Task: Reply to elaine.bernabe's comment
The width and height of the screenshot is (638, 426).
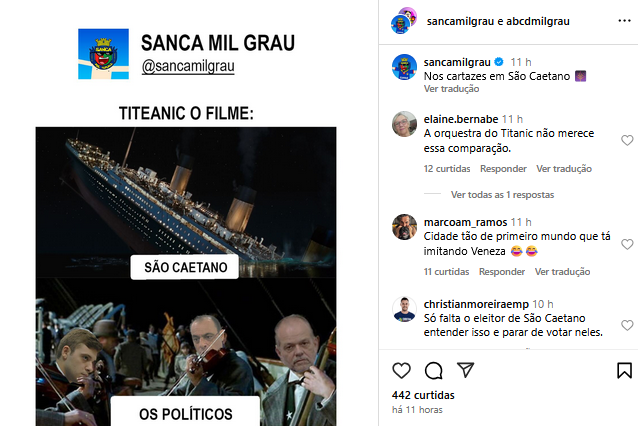Action: pos(503,168)
